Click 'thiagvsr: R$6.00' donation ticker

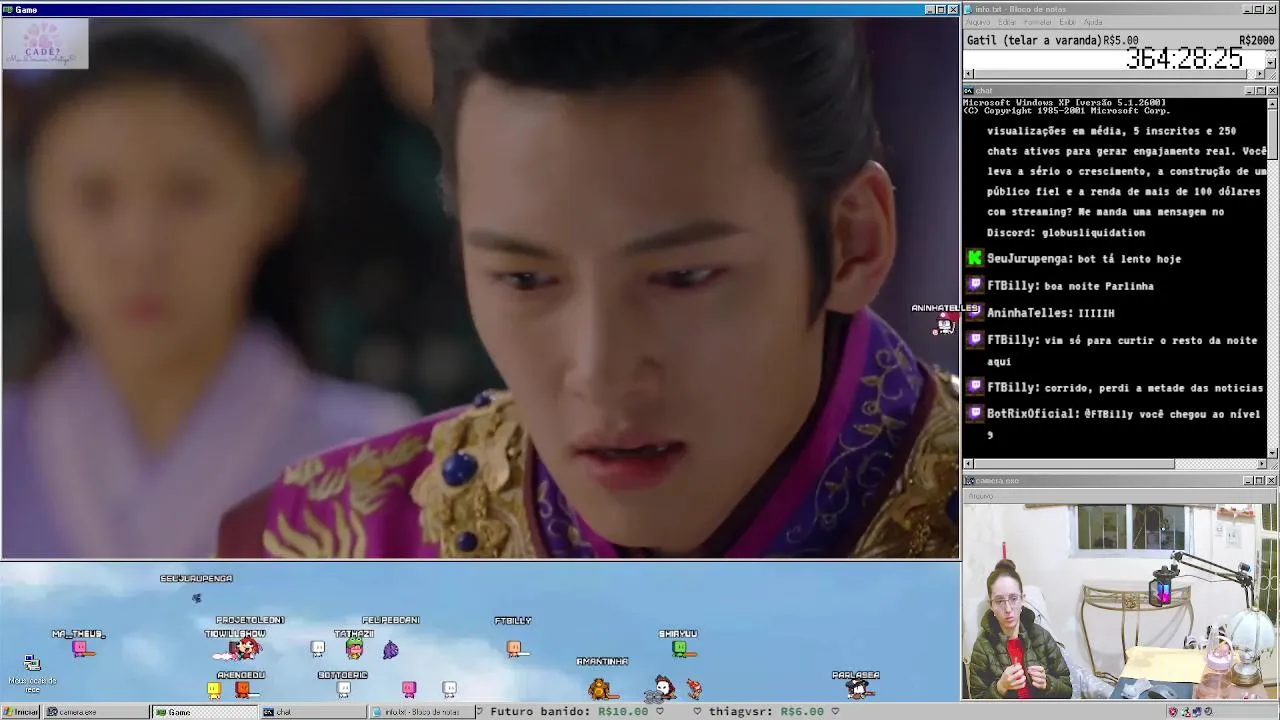pyautogui.click(x=766, y=712)
